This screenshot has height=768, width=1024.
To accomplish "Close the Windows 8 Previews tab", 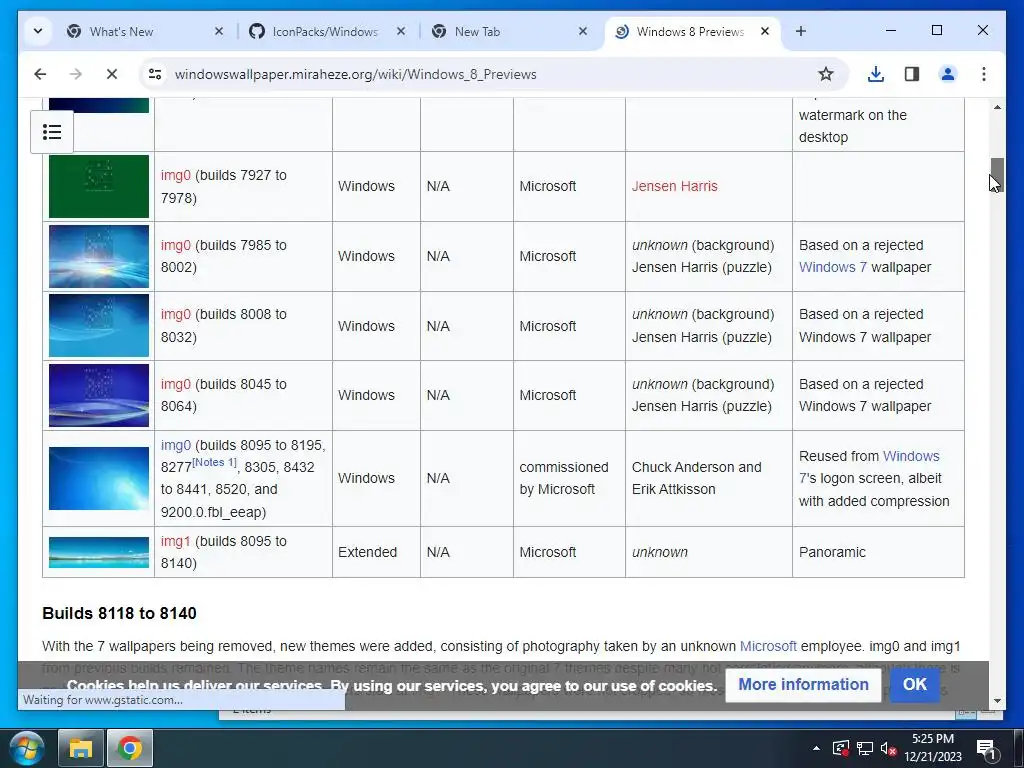I will 765,31.
